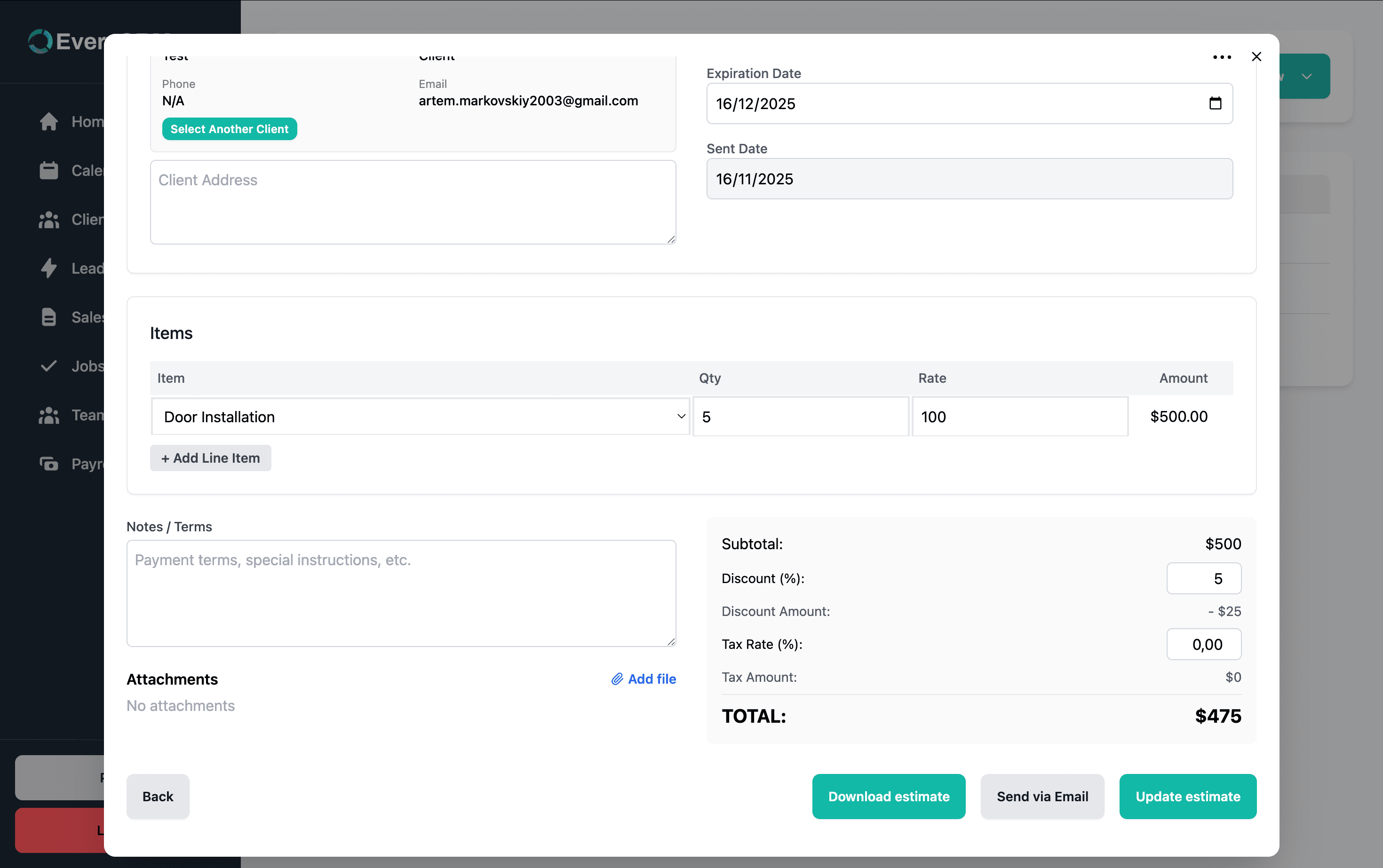
Task: Click the Discount (%) input field
Action: 1204,579
